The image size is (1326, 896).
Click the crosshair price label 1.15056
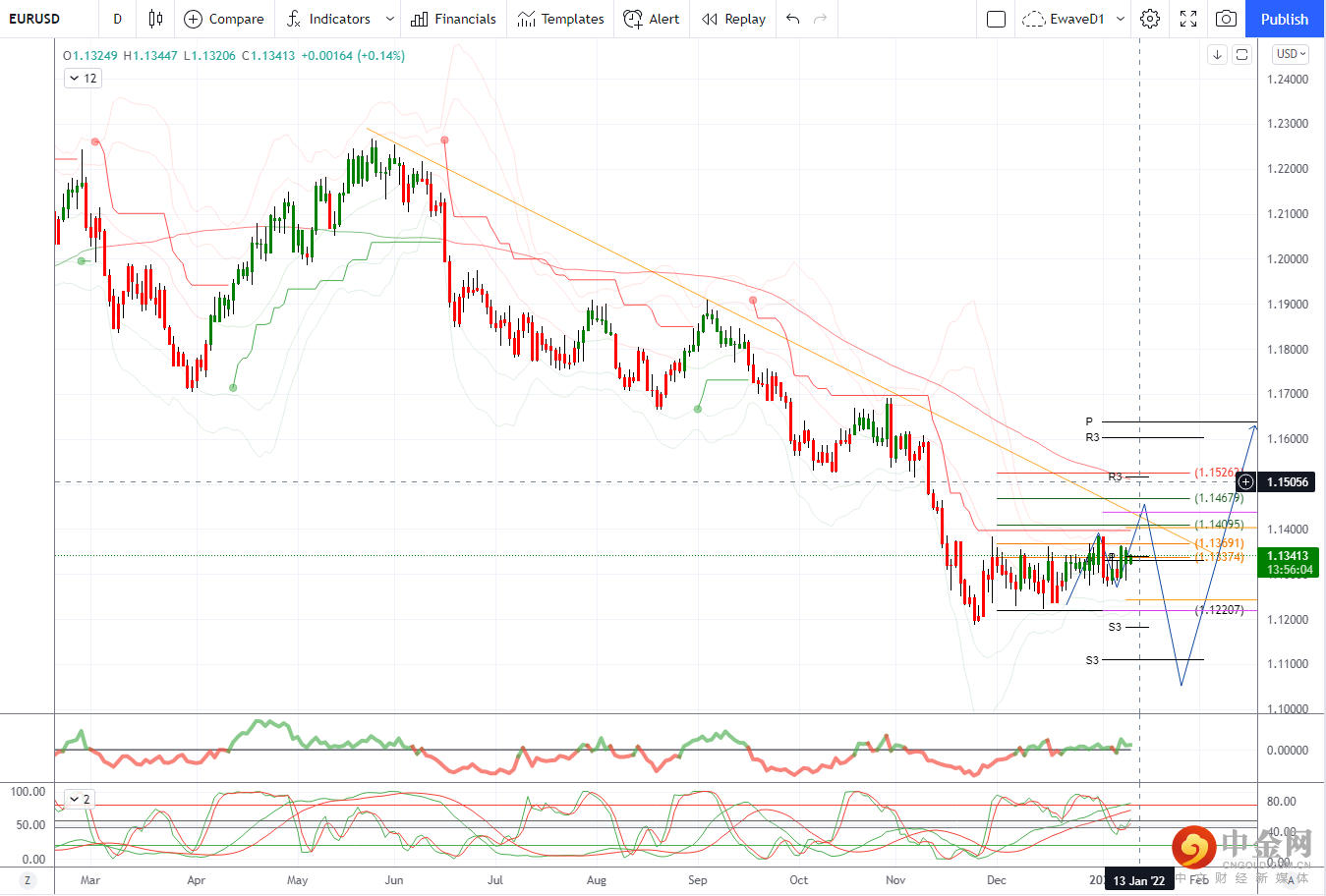click(x=1288, y=481)
